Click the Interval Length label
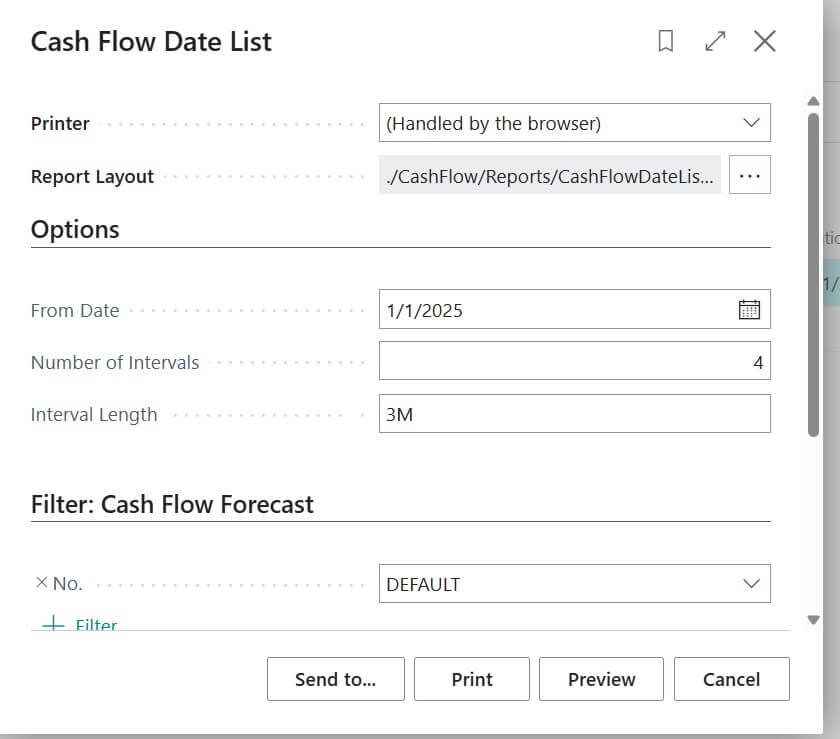The height and width of the screenshot is (739, 840). (x=94, y=414)
